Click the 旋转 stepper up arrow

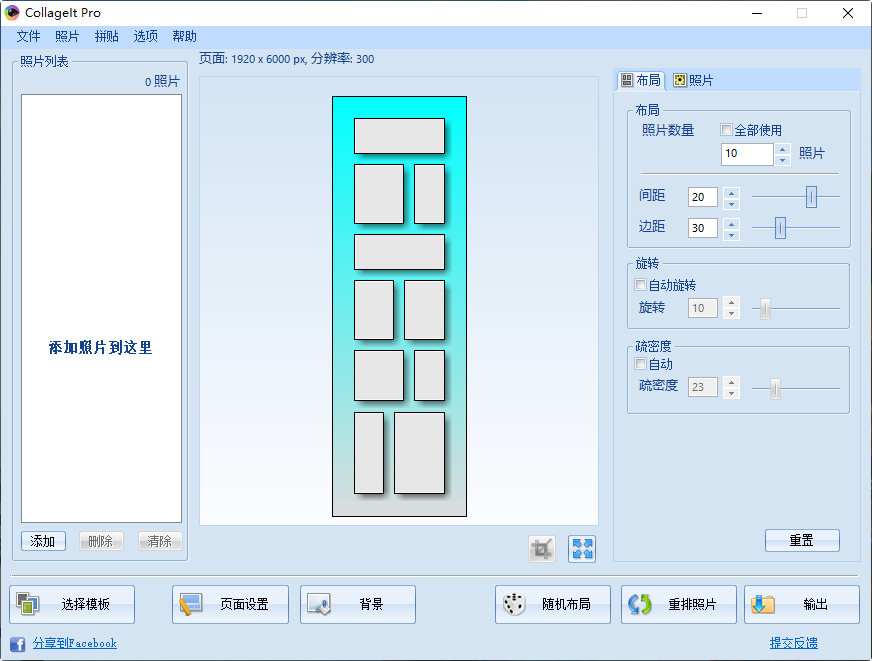(x=732, y=303)
